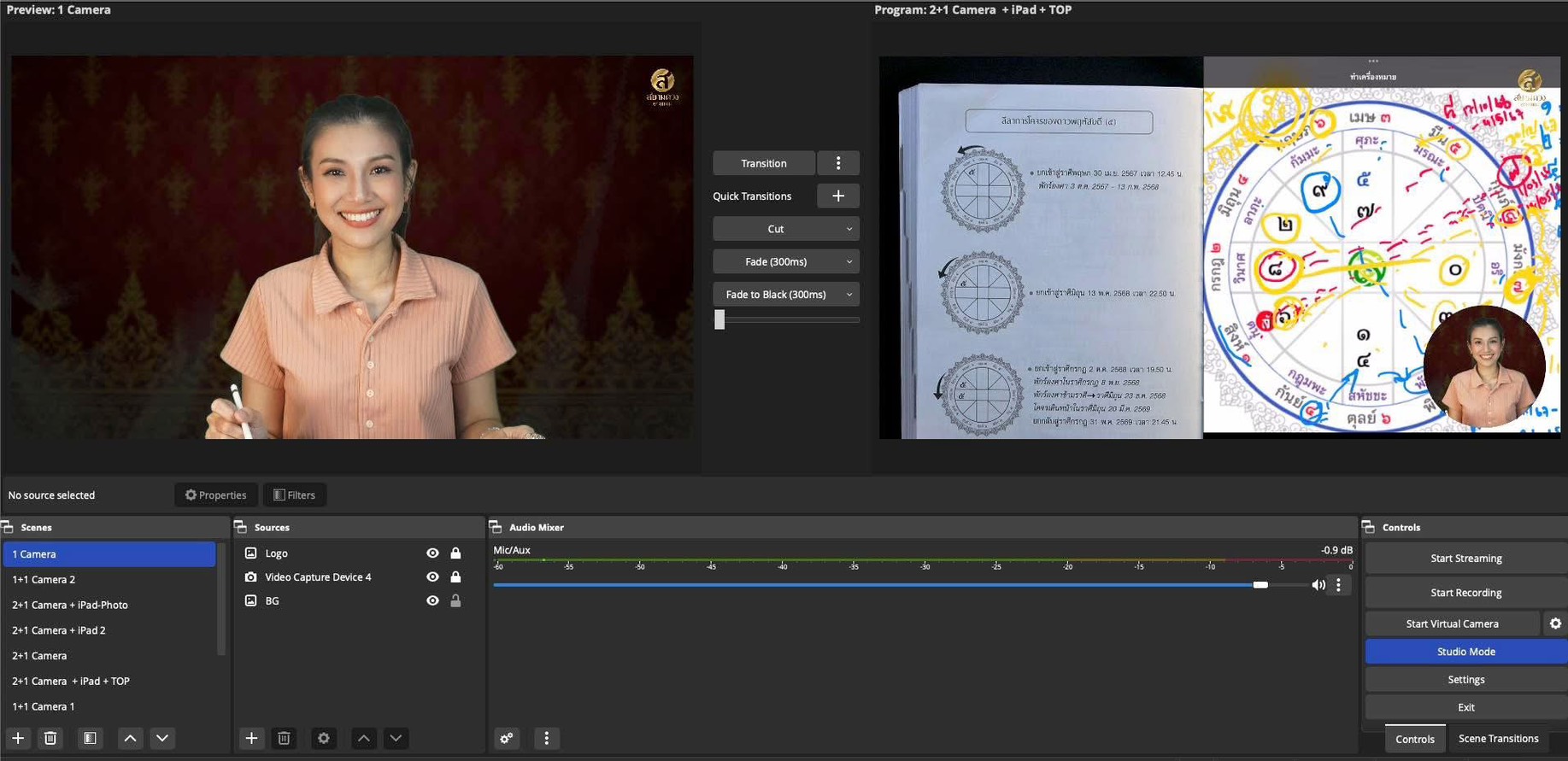Select the '2+1 Camera + iPad-Photo' scene
This screenshot has height=761, width=1568.
coord(109,605)
